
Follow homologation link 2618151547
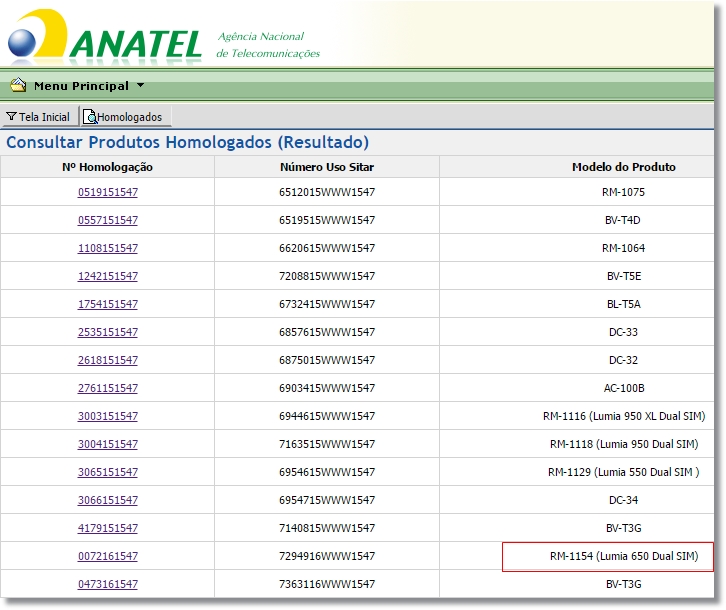(x=108, y=360)
